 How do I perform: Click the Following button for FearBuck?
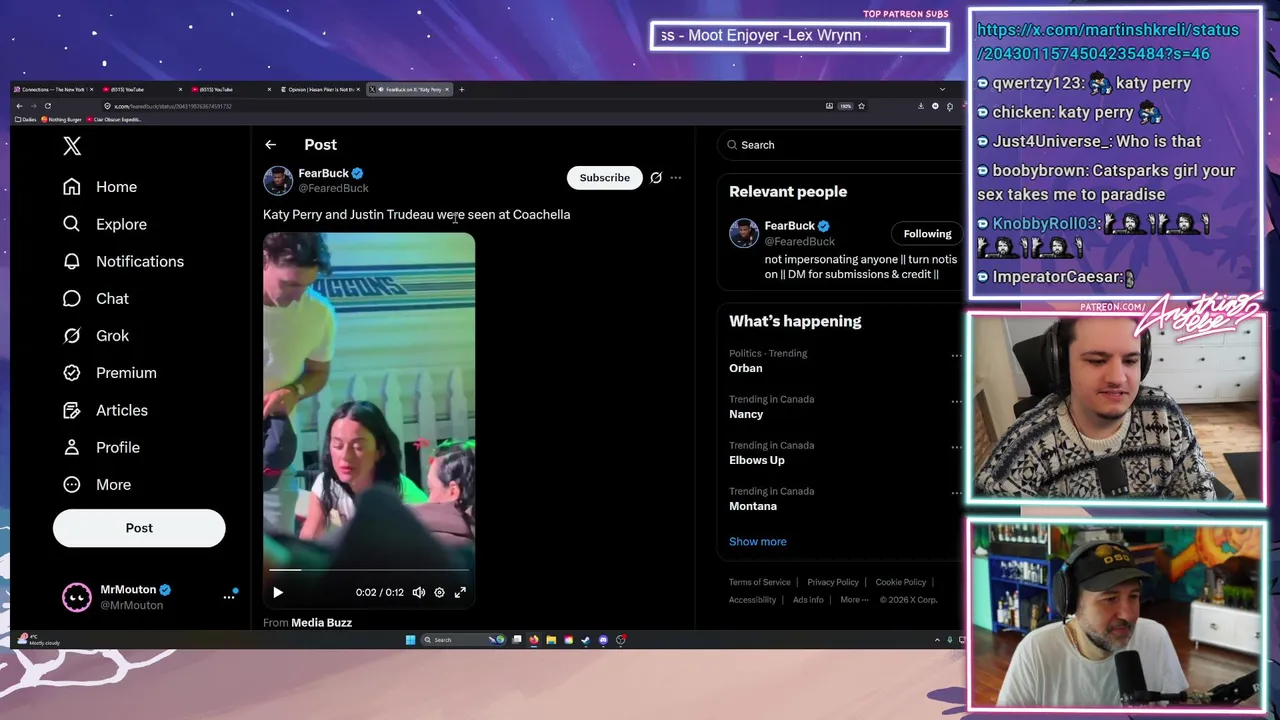coord(927,234)
